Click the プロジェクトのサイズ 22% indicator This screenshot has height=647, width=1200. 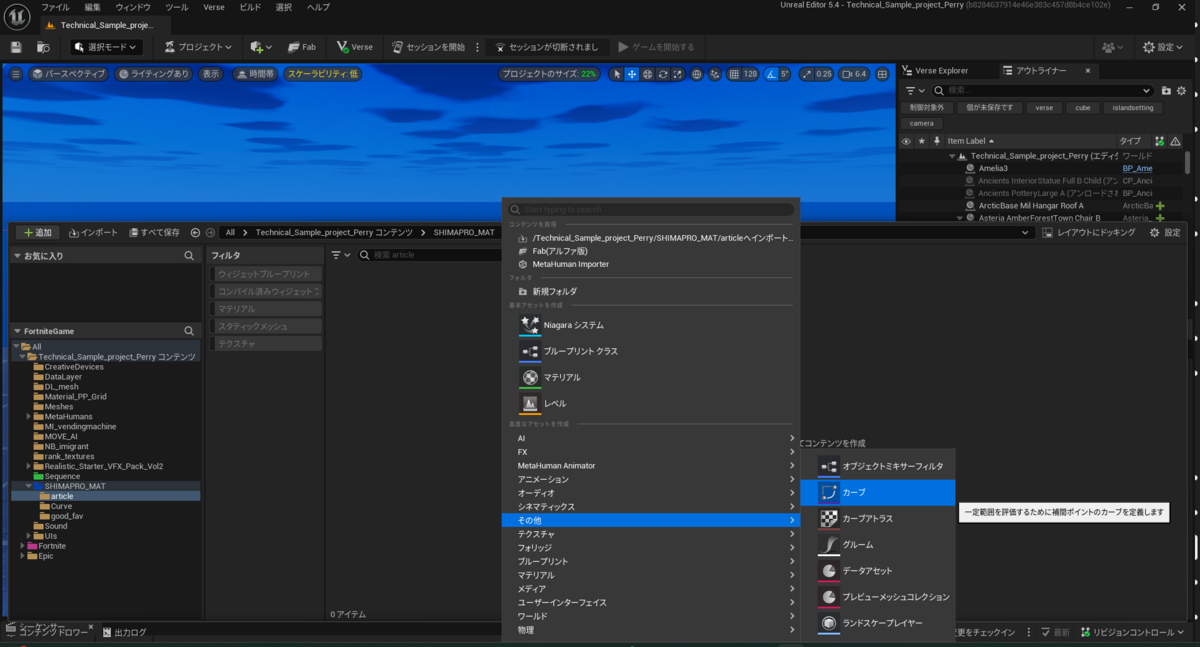[549, 74]
